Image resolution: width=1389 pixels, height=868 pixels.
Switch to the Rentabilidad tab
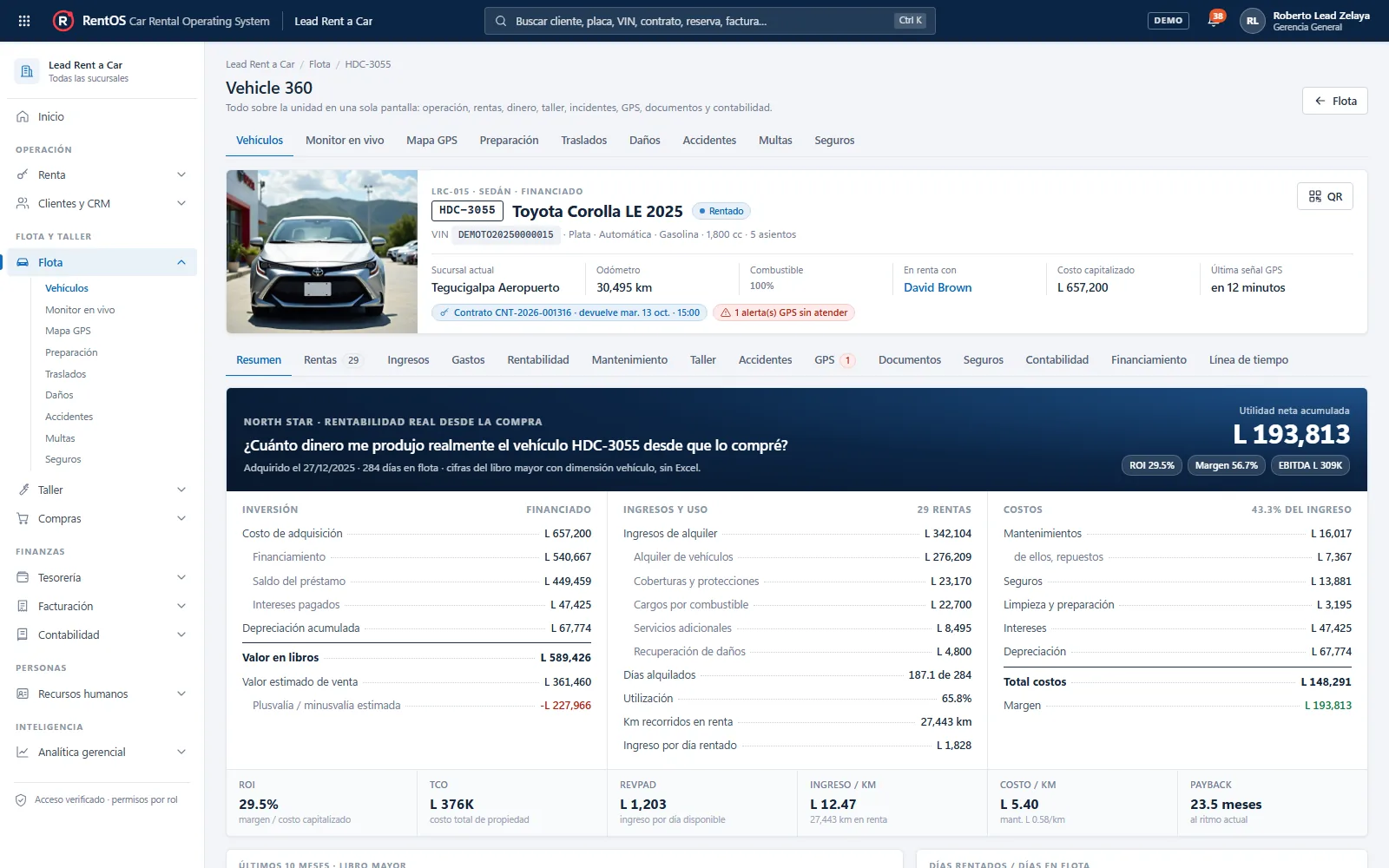(x=538, y=359)
